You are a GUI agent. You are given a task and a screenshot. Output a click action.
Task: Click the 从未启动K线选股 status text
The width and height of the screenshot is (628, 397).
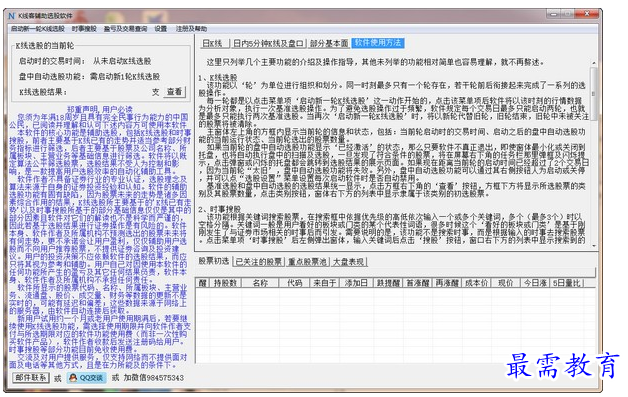pyautogui.click(x=122, y=61)
